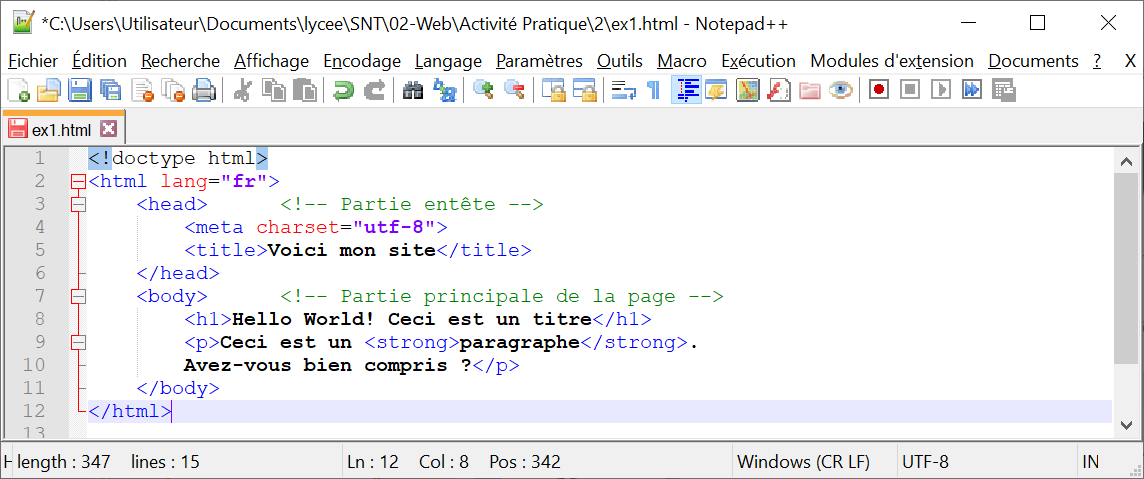The width and height of the screenshot is (1144, 479).
Task: Collapse the body fold marker on line 7
Action: pos(79,297)
